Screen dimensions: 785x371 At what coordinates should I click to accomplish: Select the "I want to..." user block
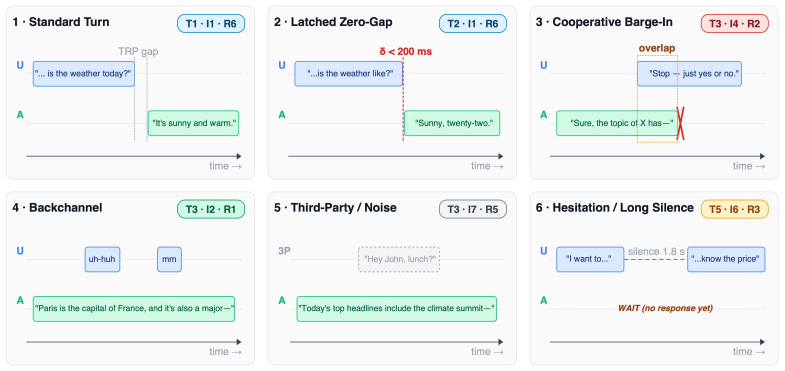[x=590, y=259]
